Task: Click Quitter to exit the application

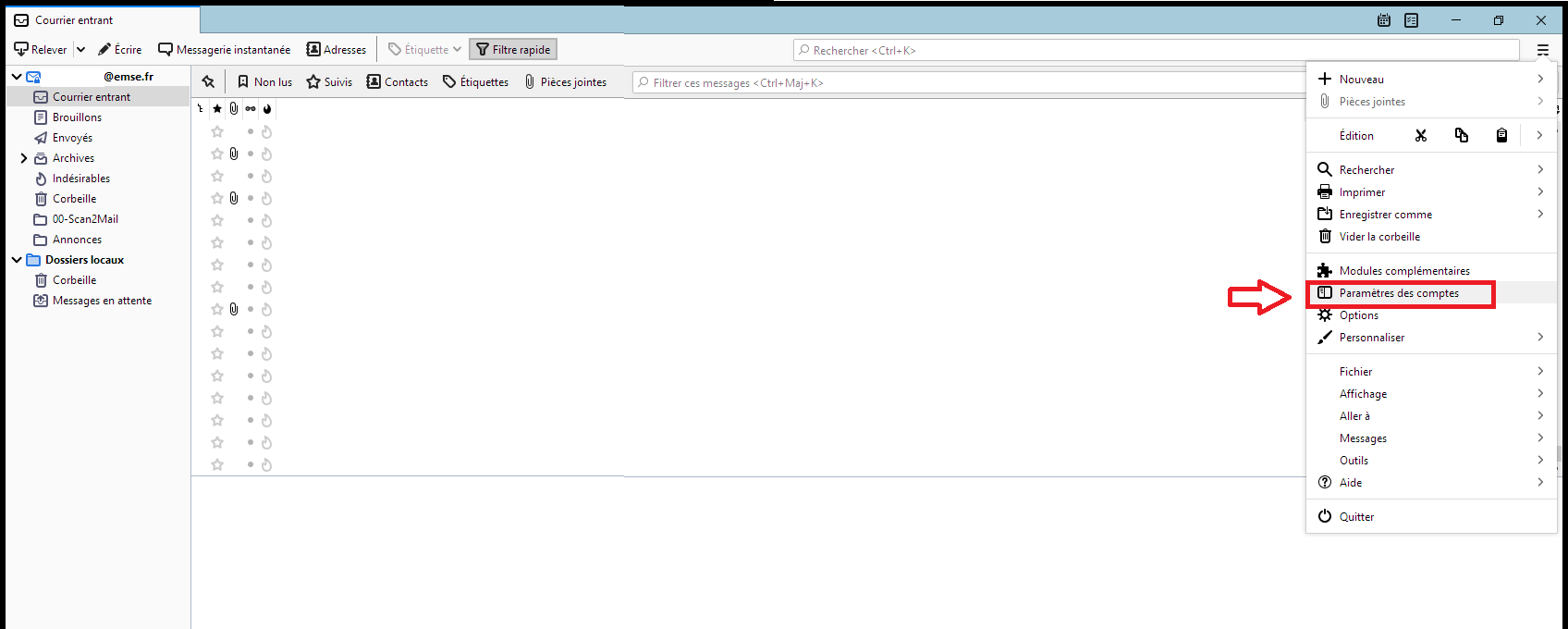Action: tap(1356, 517)
